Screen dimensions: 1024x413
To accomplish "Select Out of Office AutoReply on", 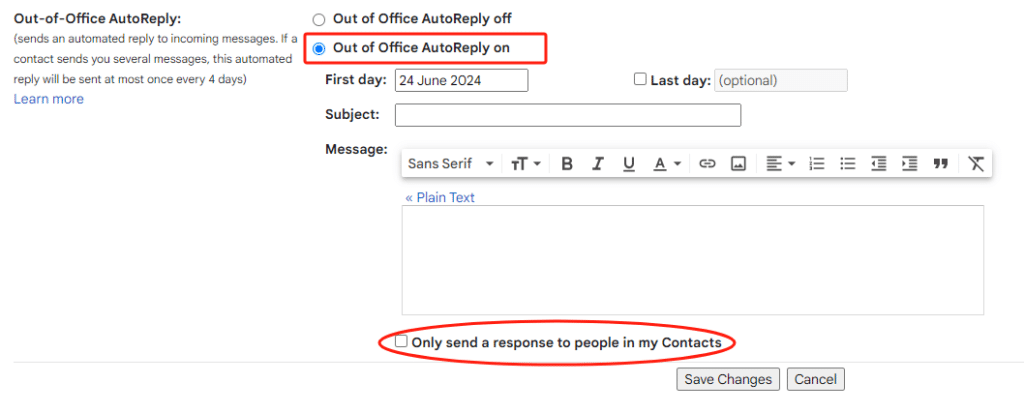I will click(x=319, y=48).
